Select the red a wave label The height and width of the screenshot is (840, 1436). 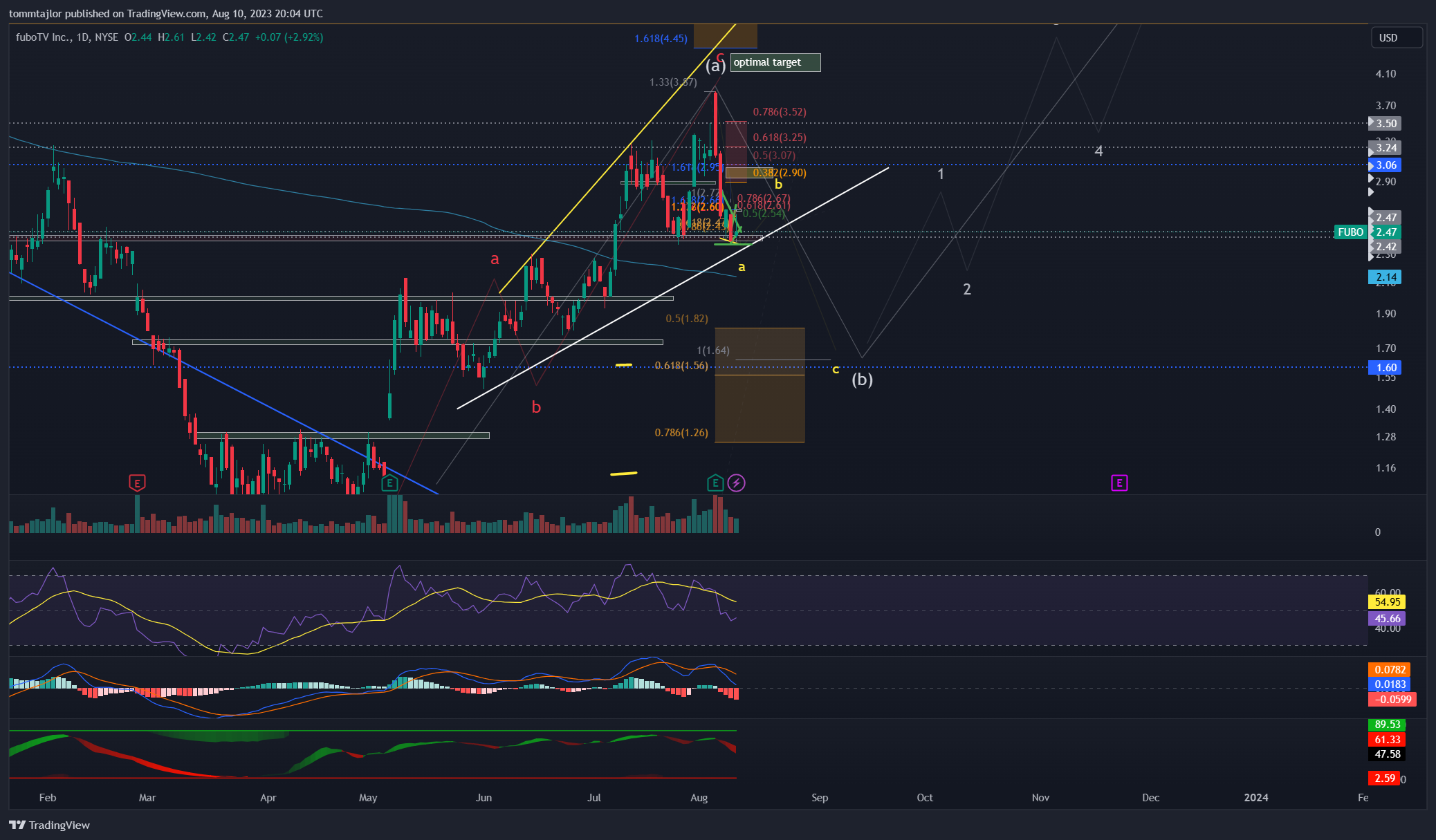495,259
